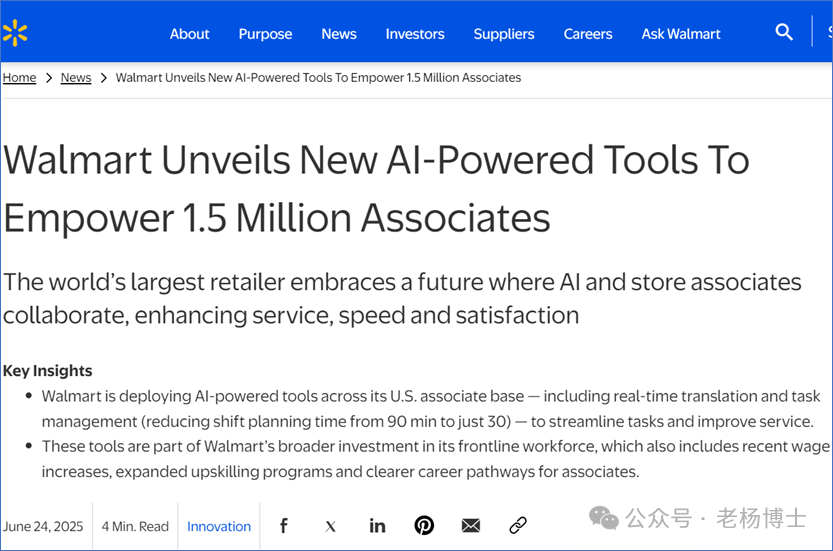The image size is (833, 551).
Task: Open the Innovation category link
Action: [219, 527]
